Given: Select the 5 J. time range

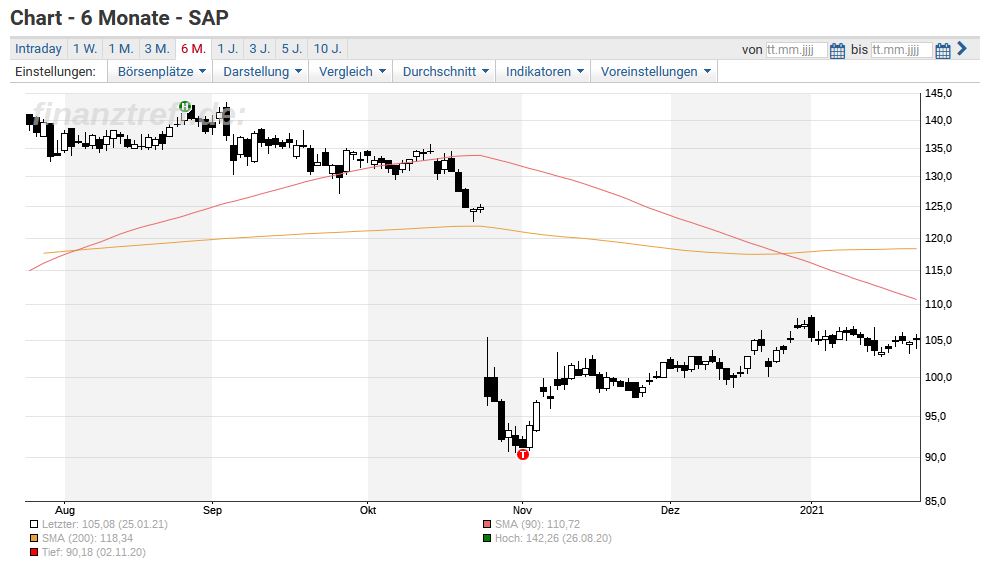Looking at the screenshot, I should point(292,48).
